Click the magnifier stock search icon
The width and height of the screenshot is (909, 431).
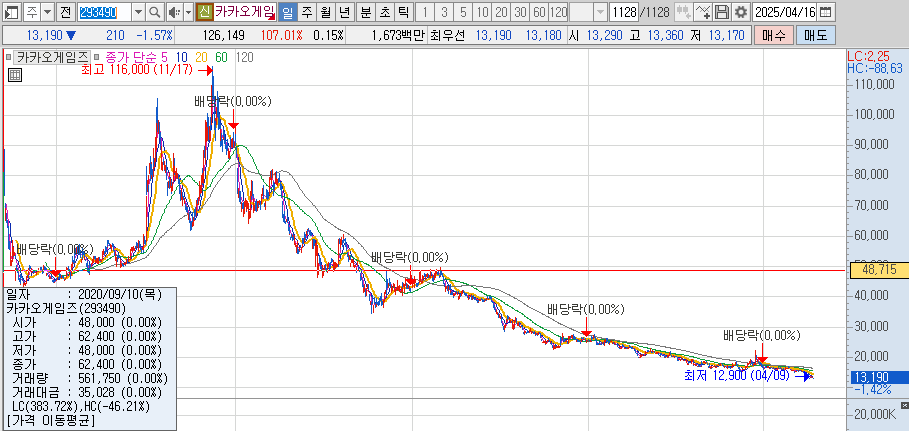(x=155, y=12)
